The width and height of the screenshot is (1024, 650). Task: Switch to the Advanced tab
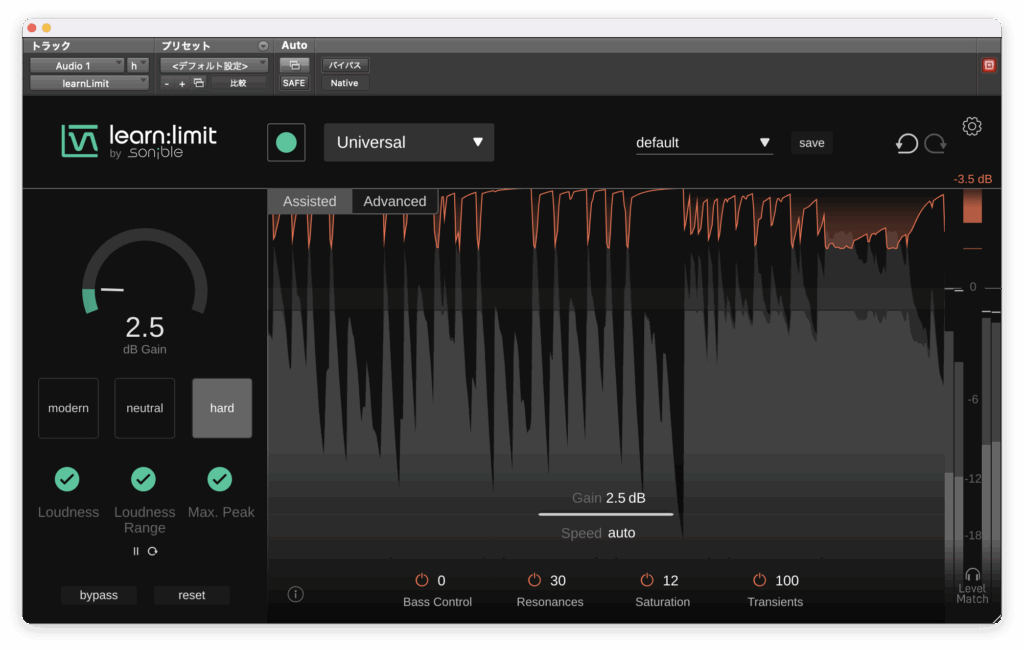pos(394,201)
